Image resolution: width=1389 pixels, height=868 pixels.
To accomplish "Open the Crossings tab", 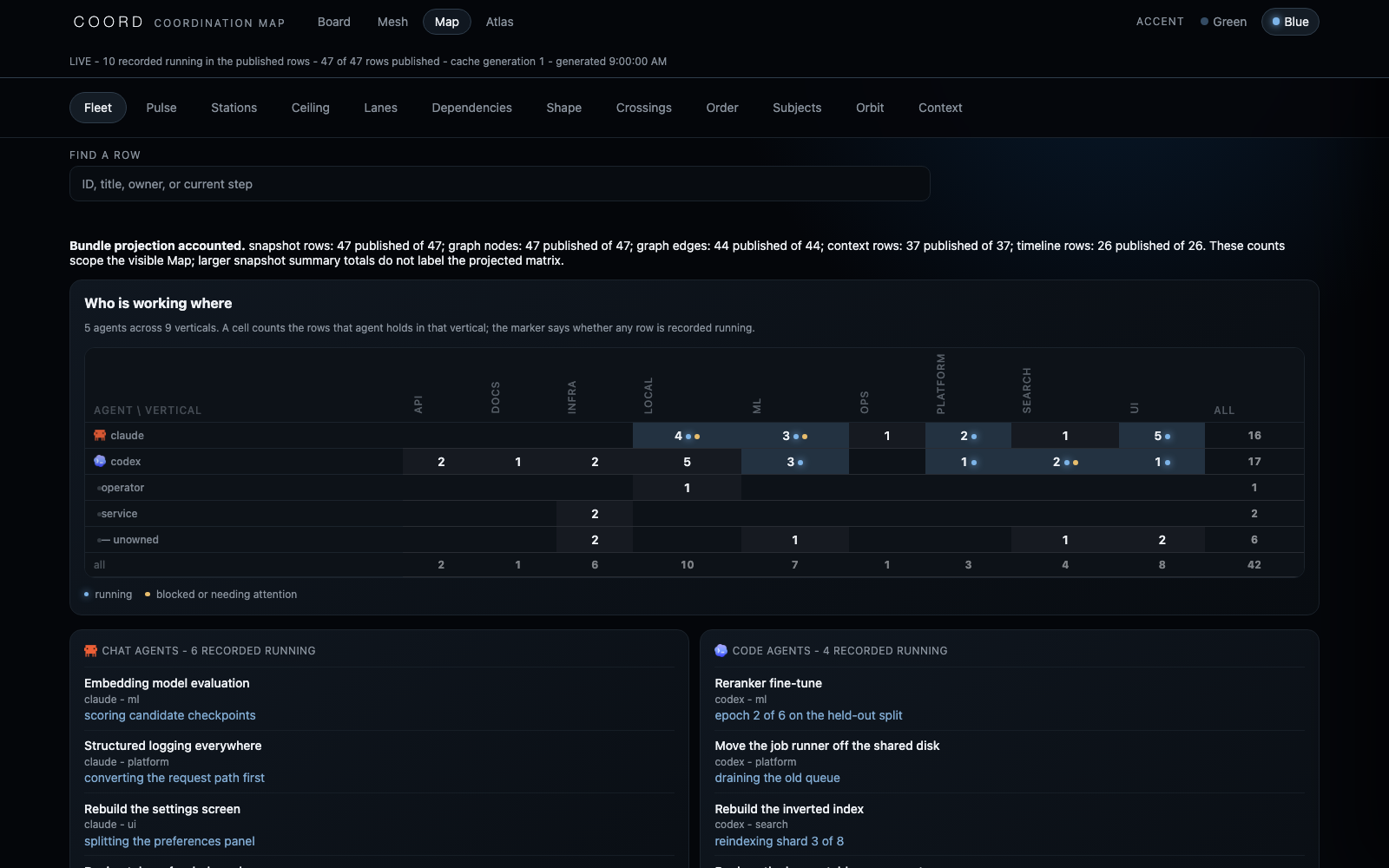I will pos(644,108).
